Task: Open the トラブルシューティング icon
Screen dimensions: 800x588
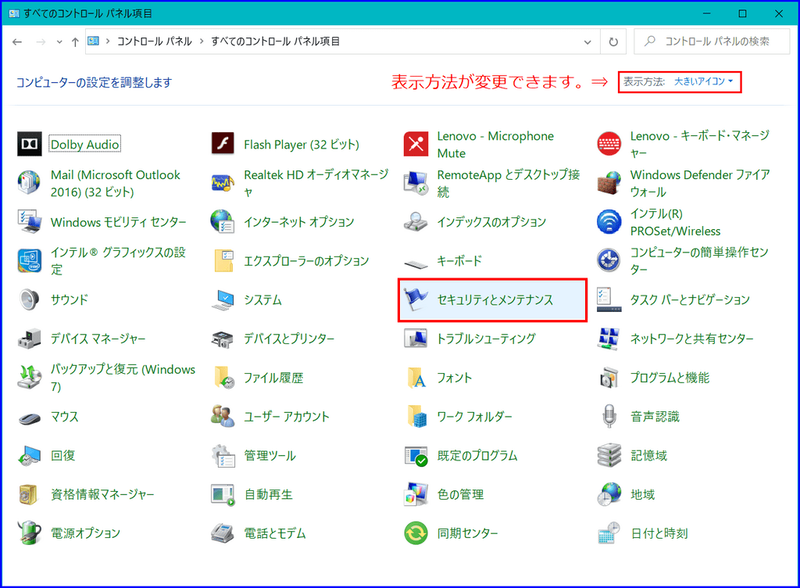Action: (x=416, y=338)
